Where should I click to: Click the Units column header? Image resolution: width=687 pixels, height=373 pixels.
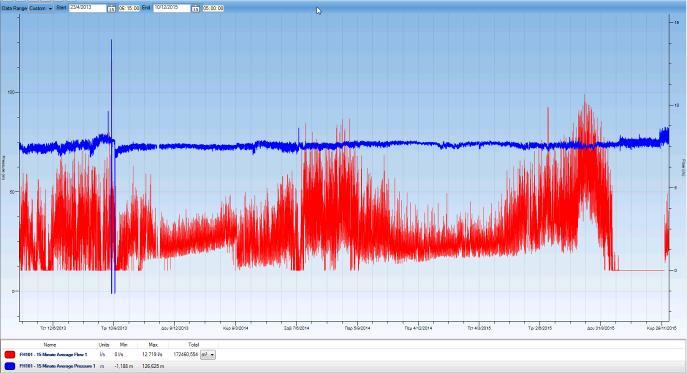point(104,345)
